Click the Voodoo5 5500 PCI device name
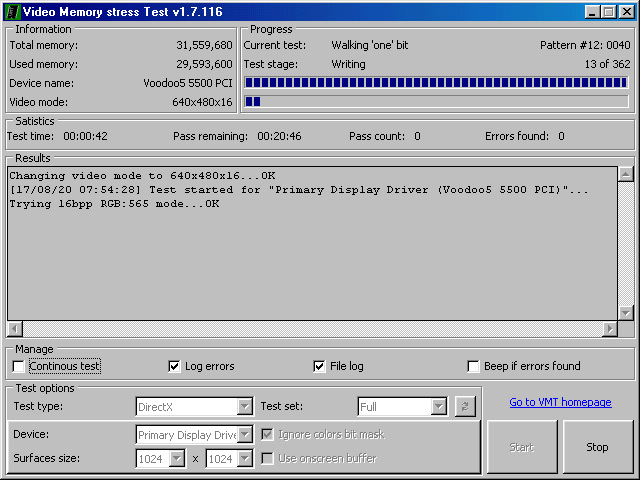 click(188, 83)
